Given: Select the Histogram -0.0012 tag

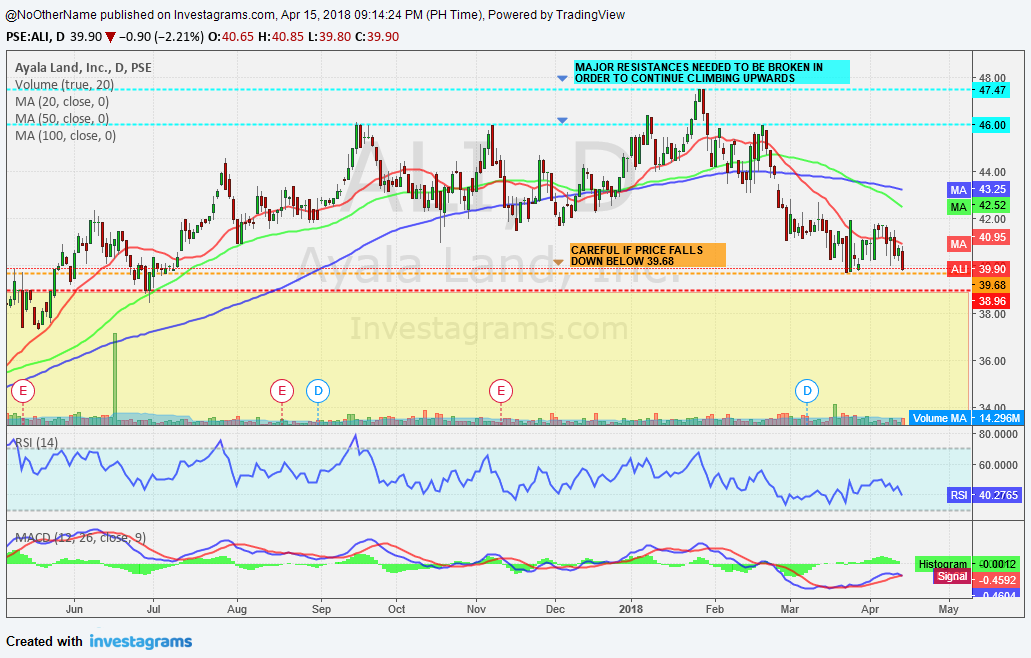Looking at the screenshot, I should (x=969, y=564).
